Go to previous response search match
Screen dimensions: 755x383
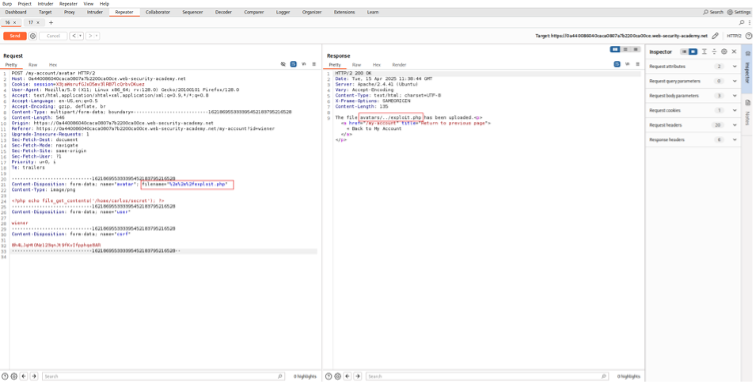(347, 376)
